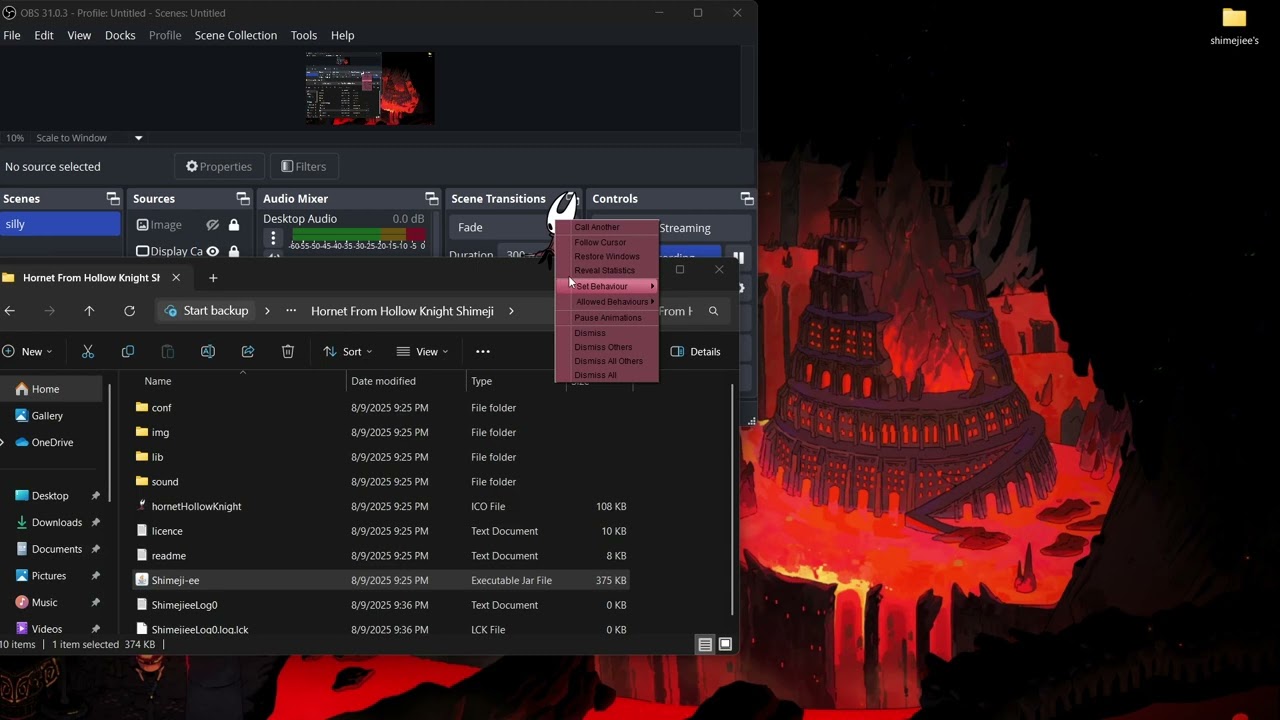Expand the breadcrumb chevron after Hornet folder
The width and height of the screenshot is (1280, 720).
(511, 311)
